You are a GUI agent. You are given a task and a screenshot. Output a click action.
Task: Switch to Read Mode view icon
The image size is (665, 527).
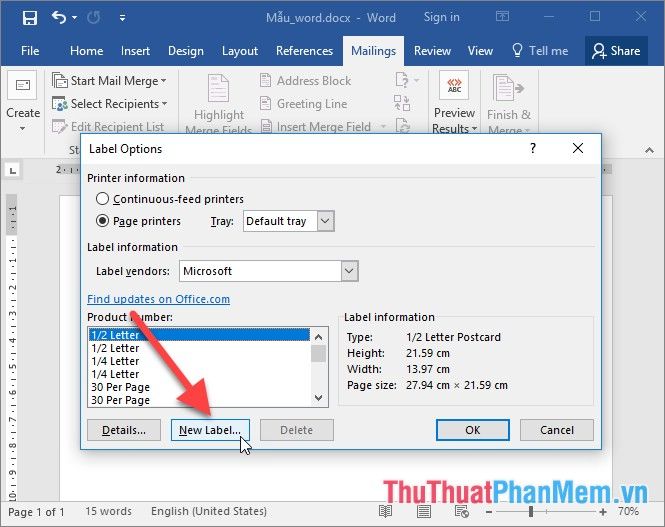(385, 512)
